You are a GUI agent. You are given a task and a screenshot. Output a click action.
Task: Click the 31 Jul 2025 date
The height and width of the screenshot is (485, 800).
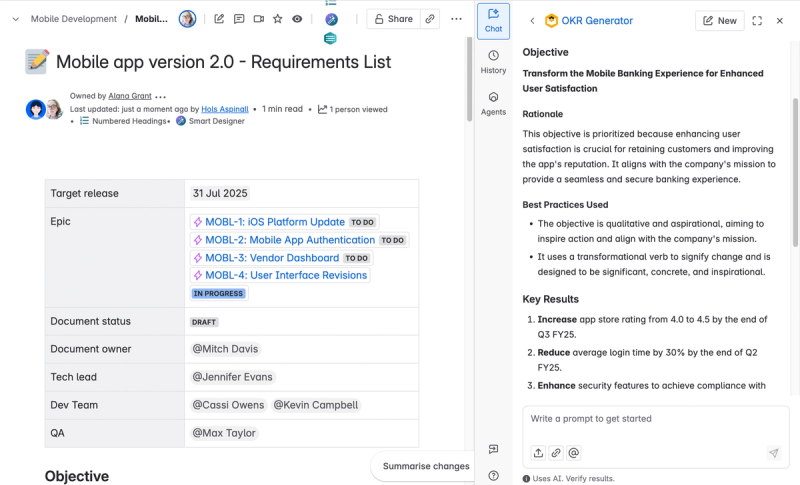(220, 193)
